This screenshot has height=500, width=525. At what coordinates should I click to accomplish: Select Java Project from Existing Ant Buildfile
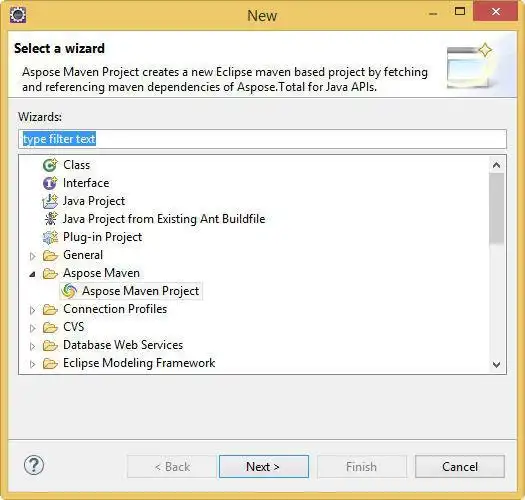click(x=164, y=219)
